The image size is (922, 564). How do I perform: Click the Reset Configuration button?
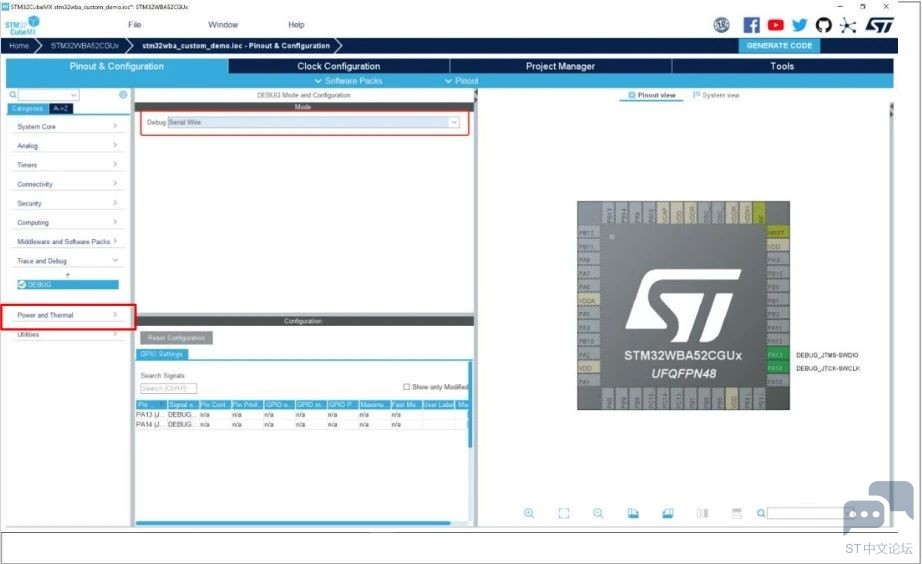tap(176, 338)
